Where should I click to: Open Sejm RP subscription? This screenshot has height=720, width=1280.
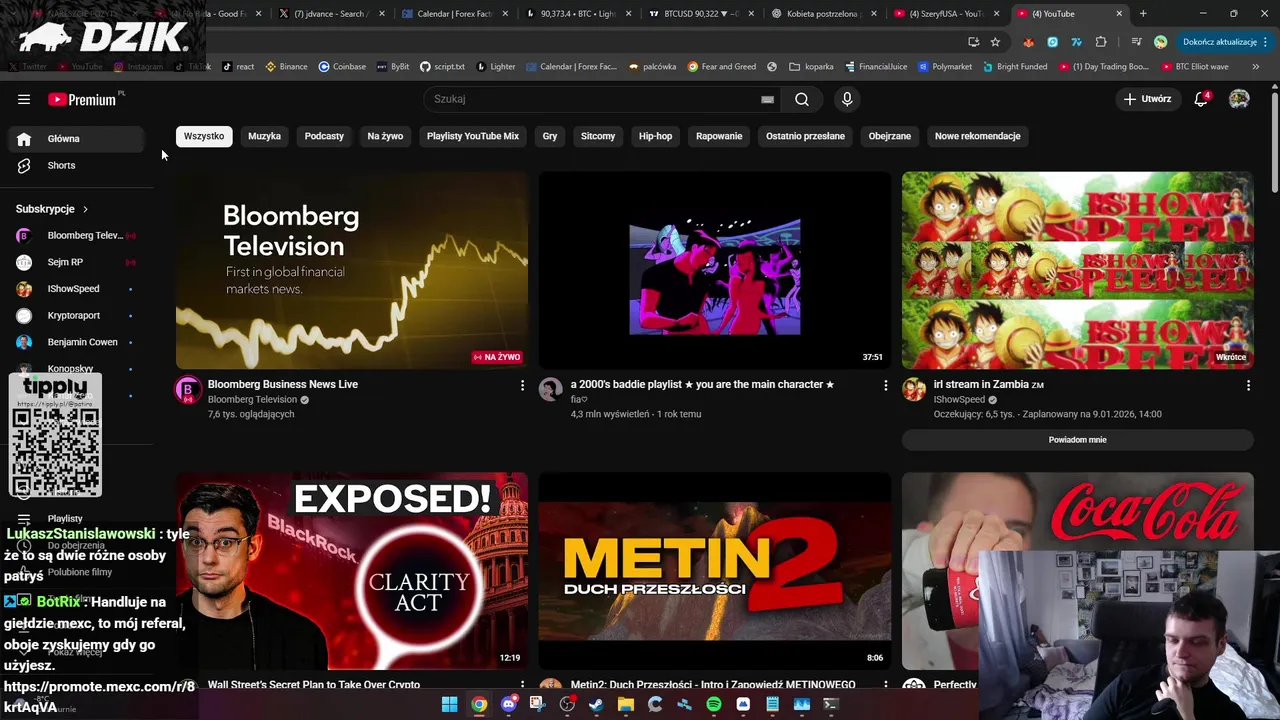coord(78,262)
